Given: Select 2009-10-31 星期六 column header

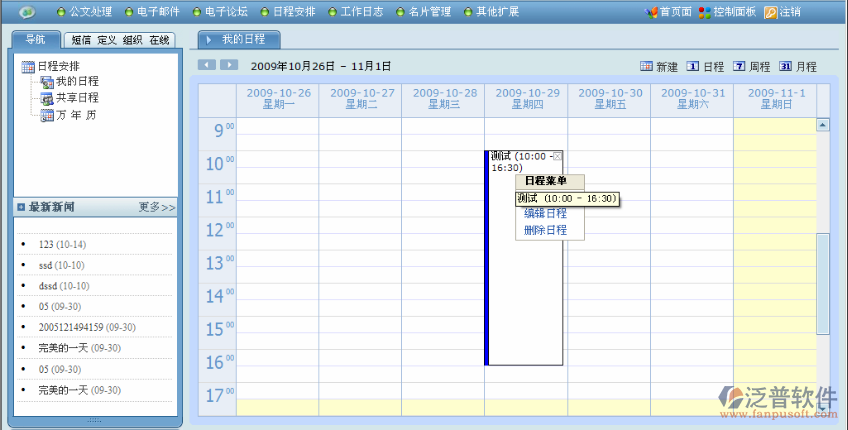Looking at the screenshot, I should pos(693,98).
